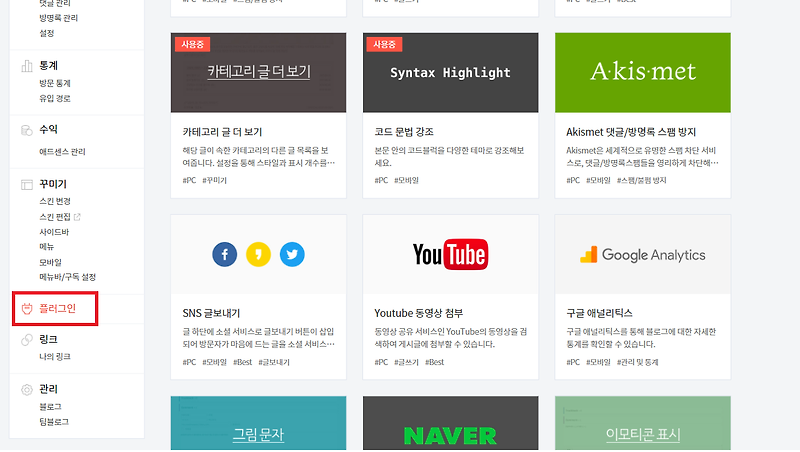Open Syntax Highlight plugin banner
The height and width of the screenshot is (452, 800).
click(451, 72)
